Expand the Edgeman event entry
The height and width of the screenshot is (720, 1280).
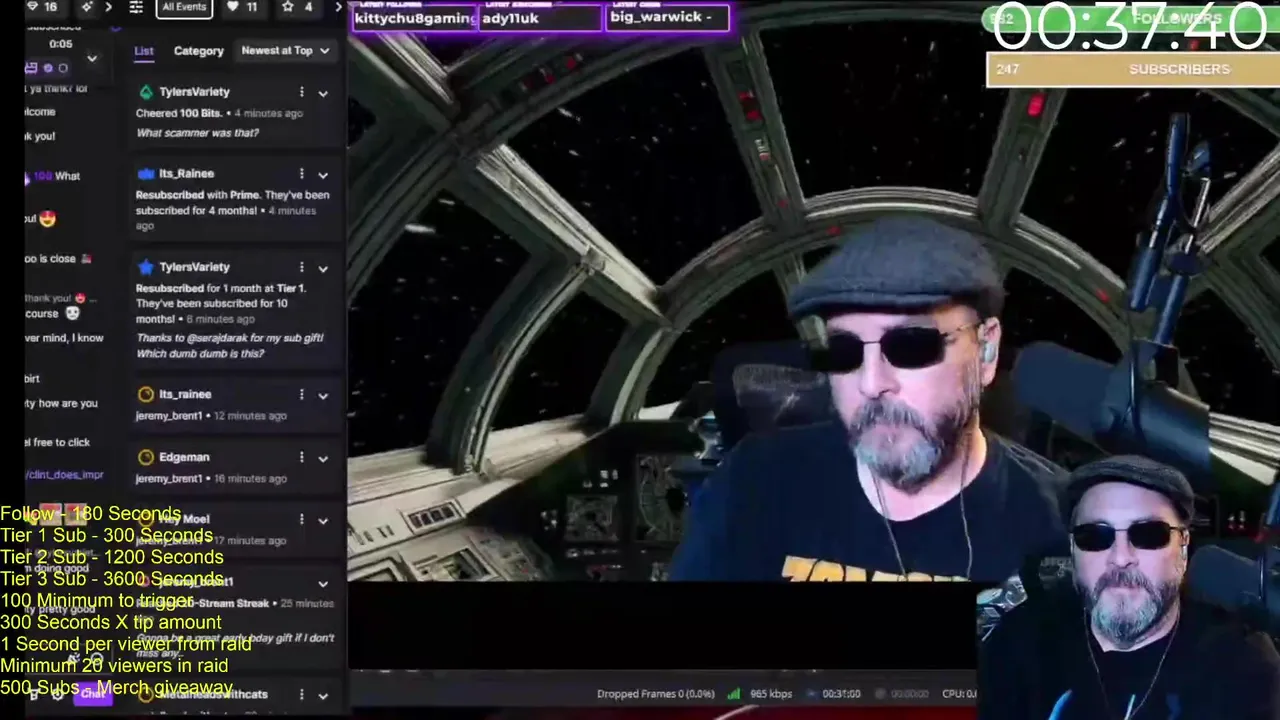[323, 458]
